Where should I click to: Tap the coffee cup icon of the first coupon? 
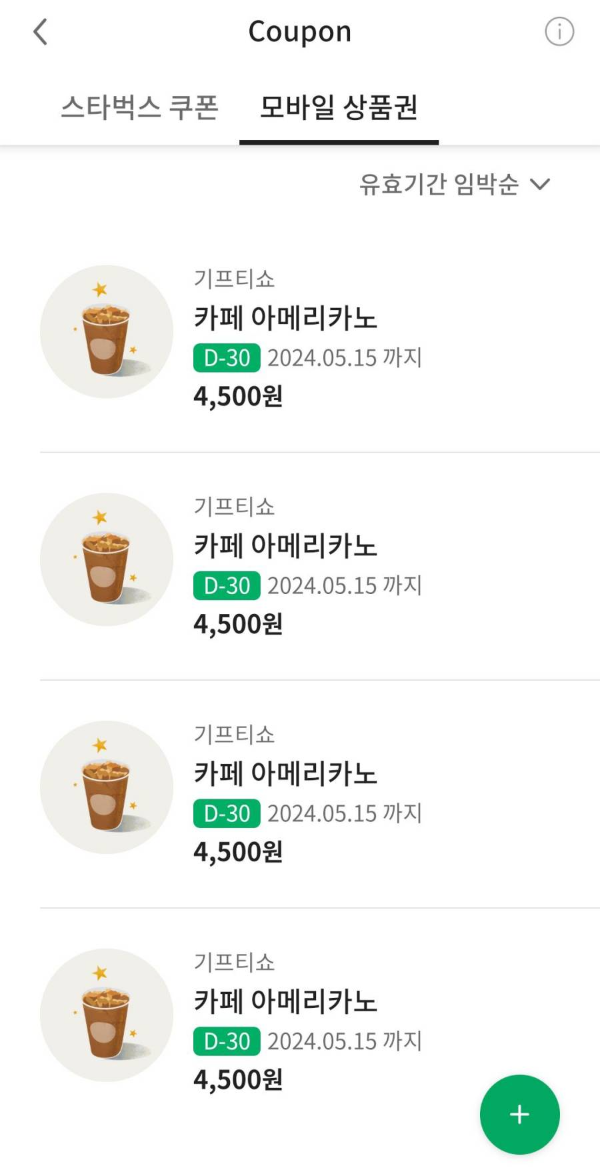[x=106, y=330]
